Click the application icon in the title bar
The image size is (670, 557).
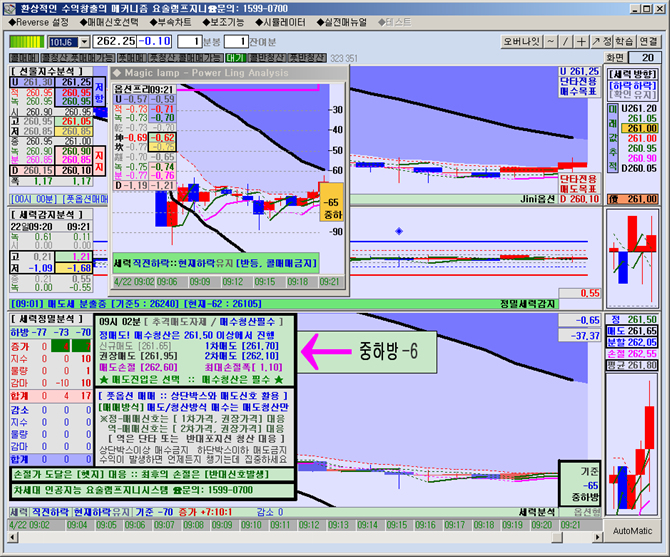[10, 9]
